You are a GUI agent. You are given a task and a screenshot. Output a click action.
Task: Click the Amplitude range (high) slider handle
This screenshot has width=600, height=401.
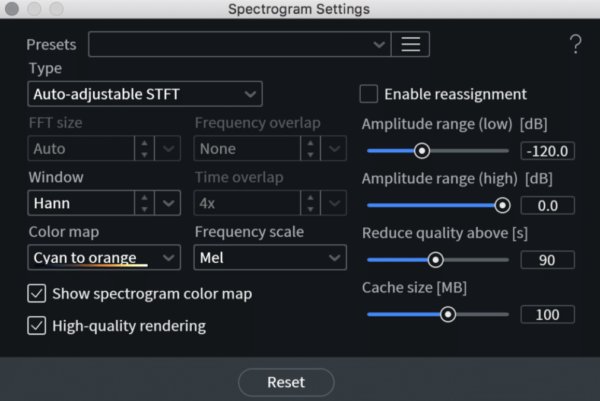tap(502, 205)
